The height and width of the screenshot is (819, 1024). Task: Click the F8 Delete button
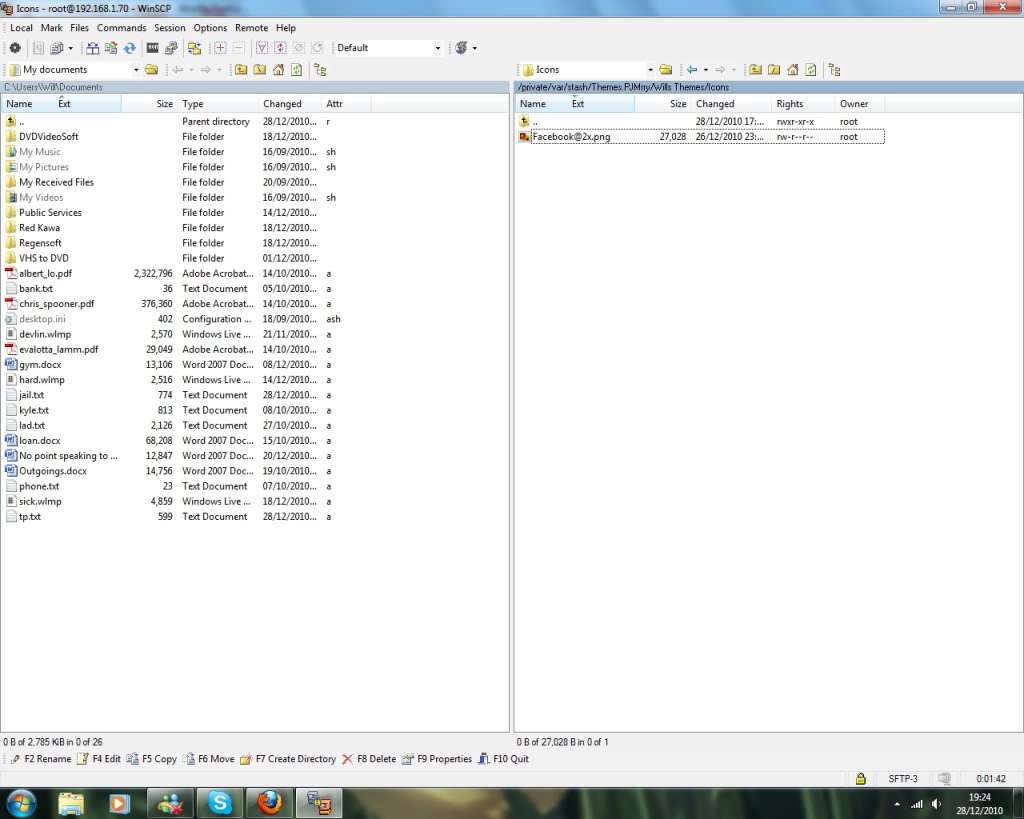pyautogui.click(x=369, y=758)
